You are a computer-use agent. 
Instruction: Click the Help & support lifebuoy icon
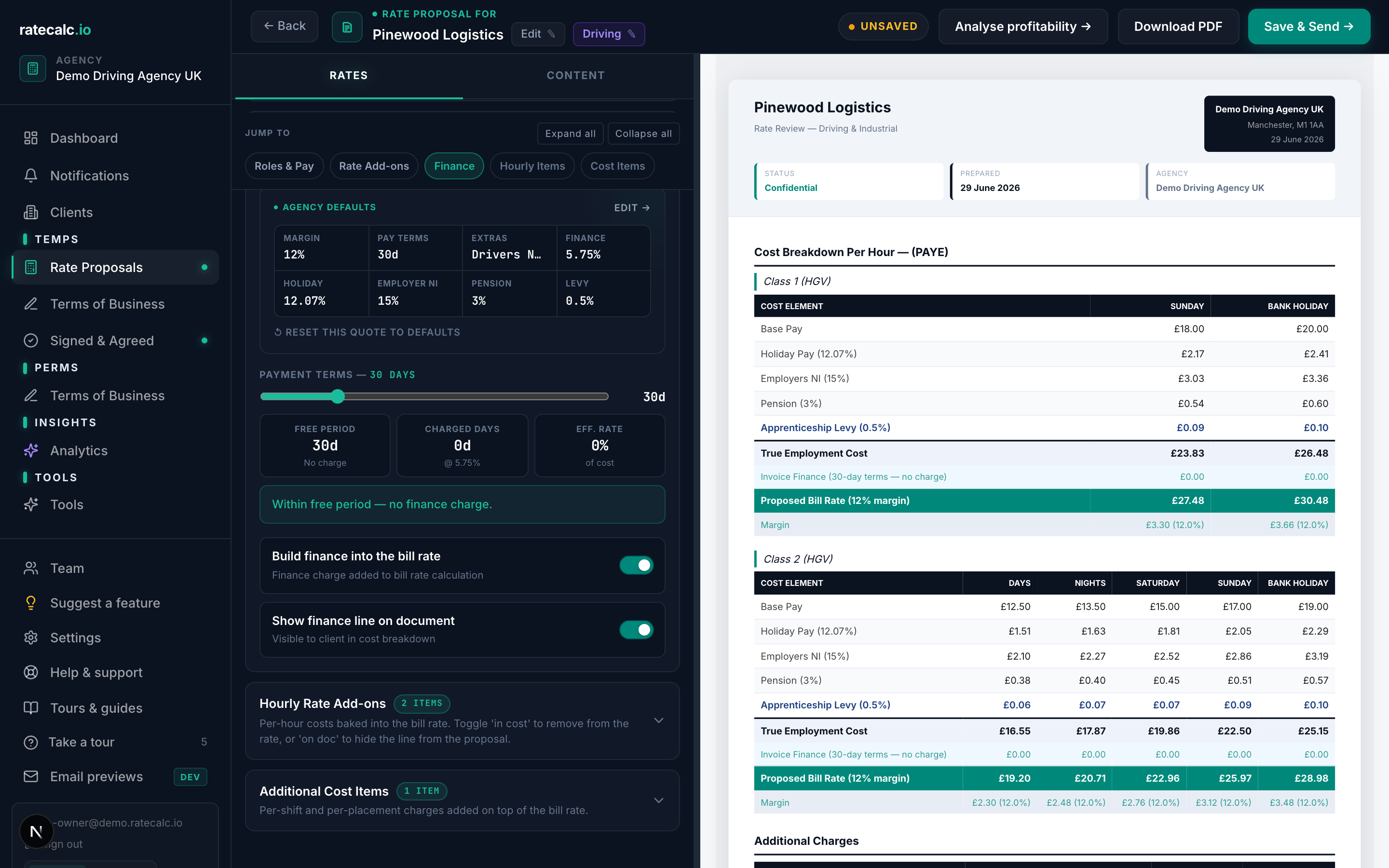coord(31,672)
